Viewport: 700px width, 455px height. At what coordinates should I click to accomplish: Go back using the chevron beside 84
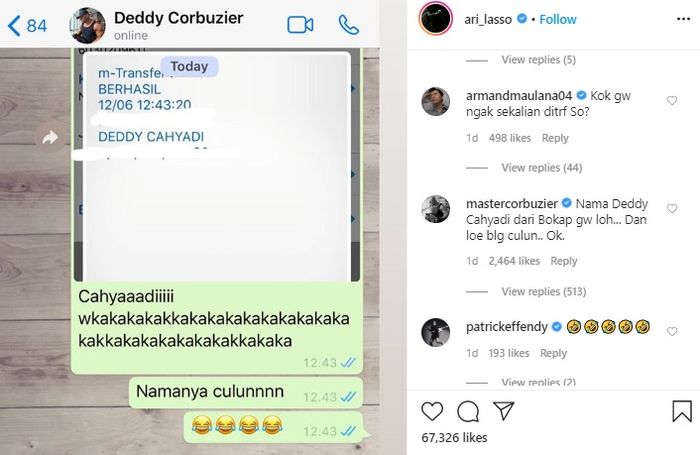click(14, 25)
